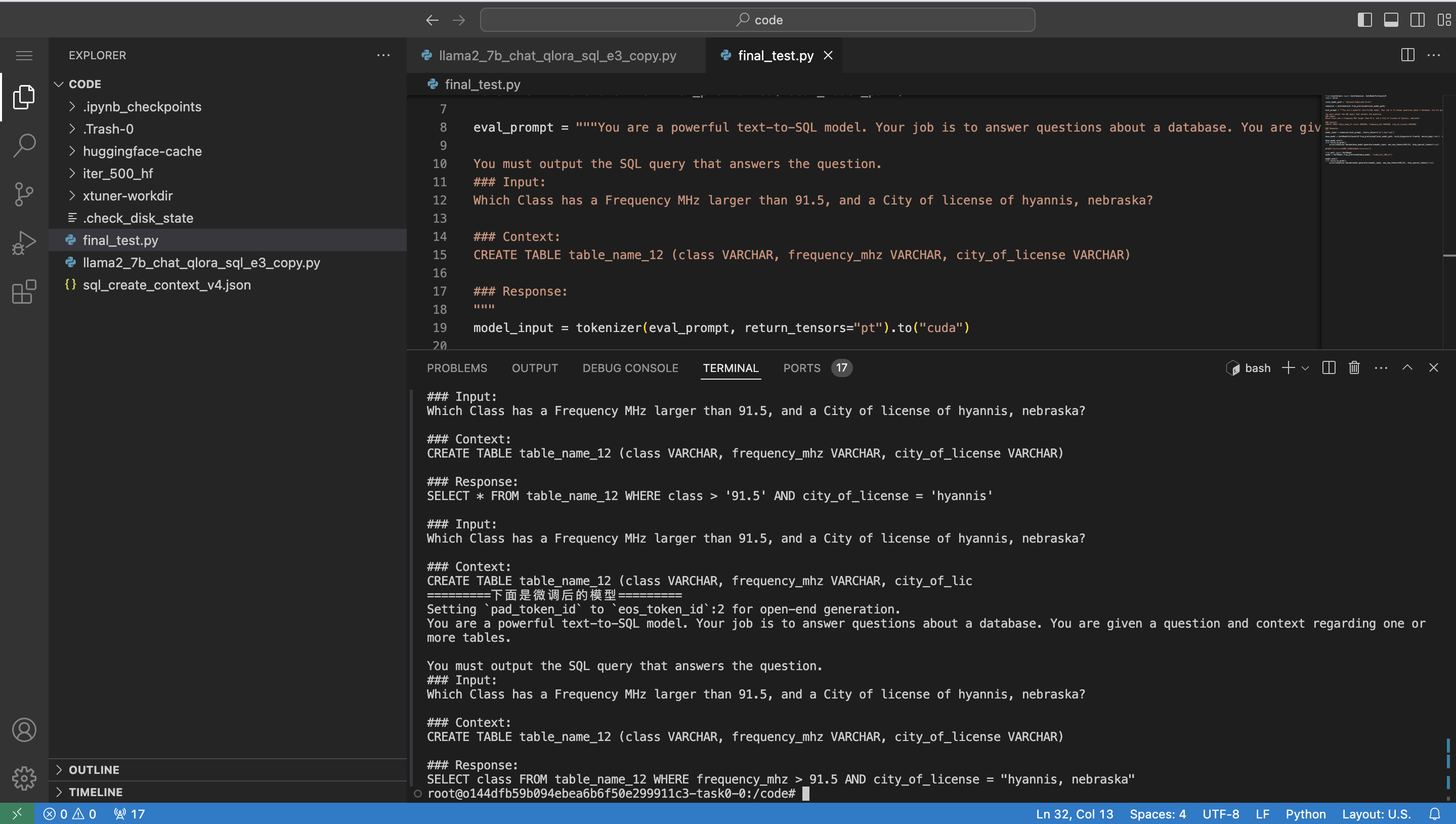Expand the OUTLINE section
1456x824 pixels.
pos(228,770)
